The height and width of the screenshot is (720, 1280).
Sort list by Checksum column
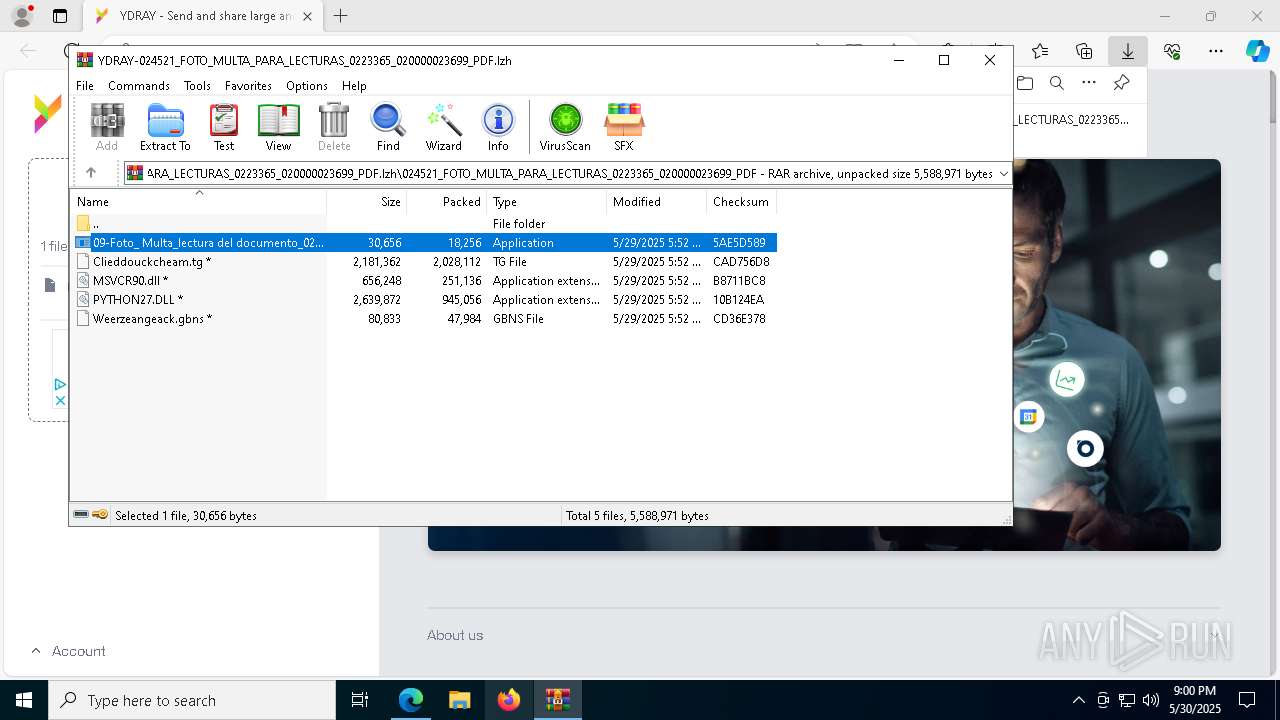(741, 202)
